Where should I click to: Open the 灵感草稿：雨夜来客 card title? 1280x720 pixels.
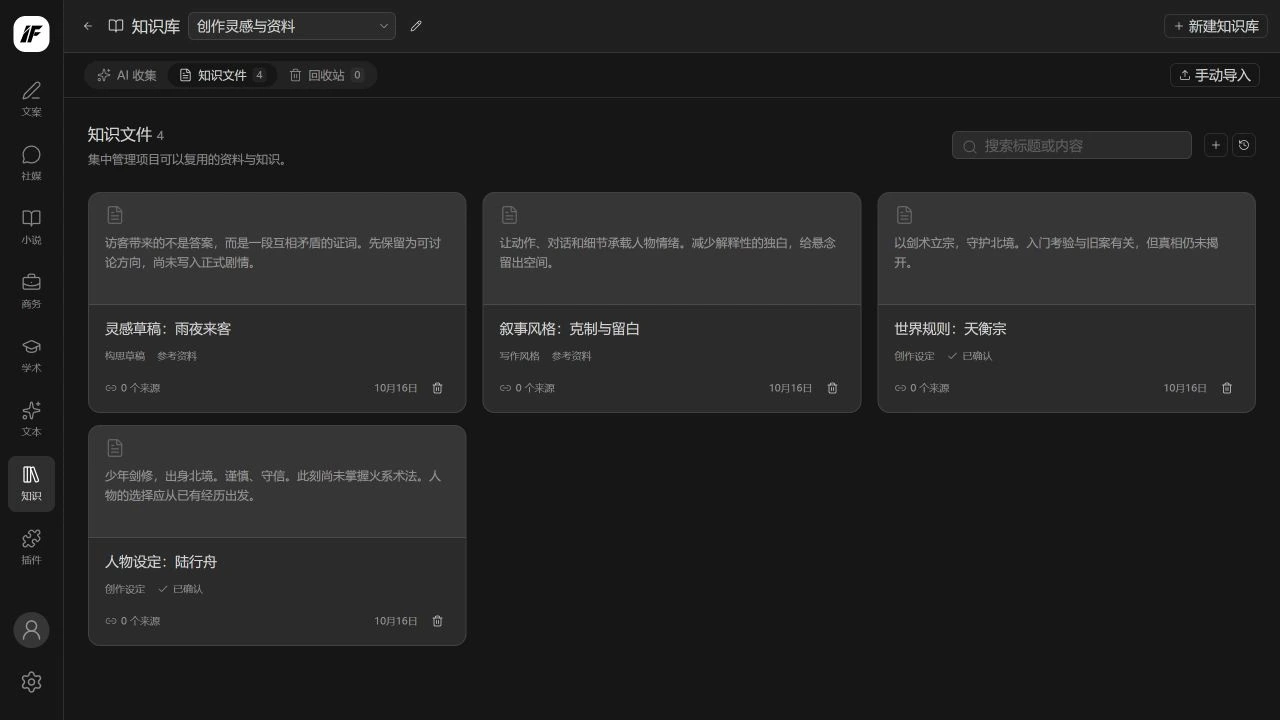coord(168,329)
